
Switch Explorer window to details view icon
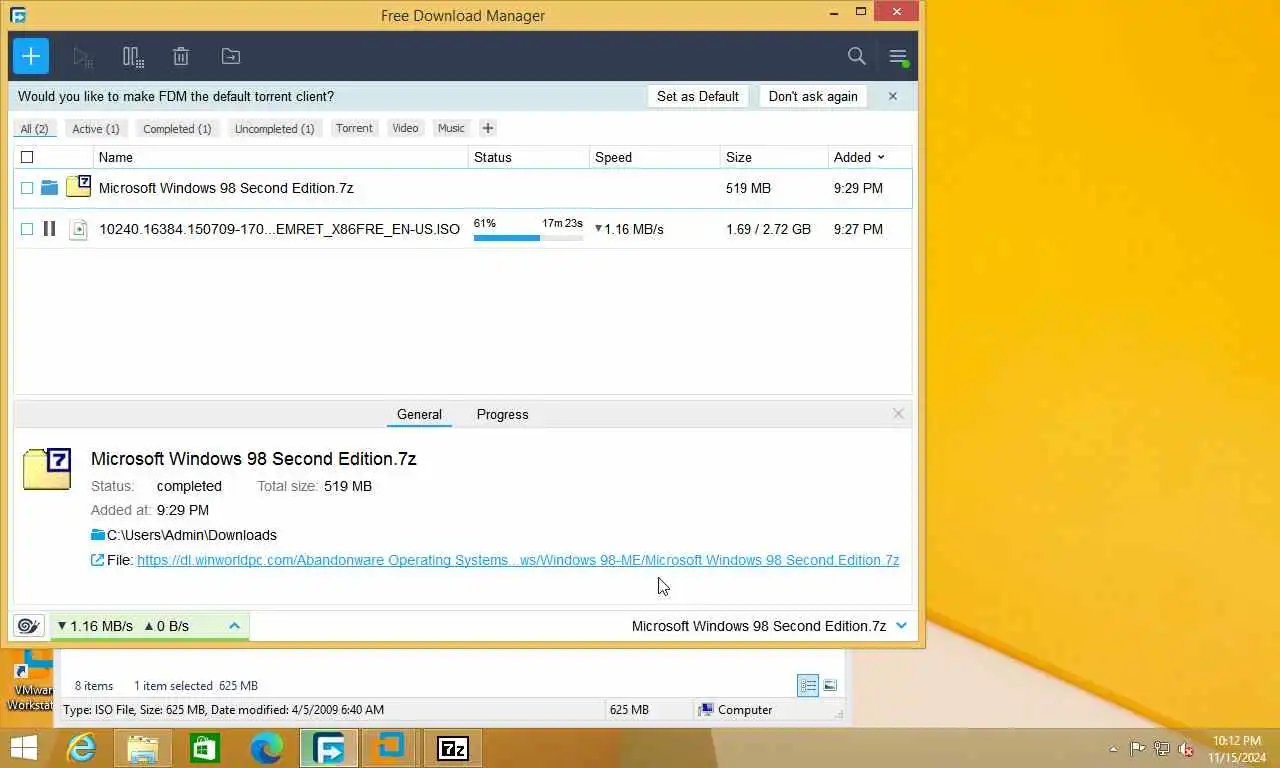coord(808,685)
